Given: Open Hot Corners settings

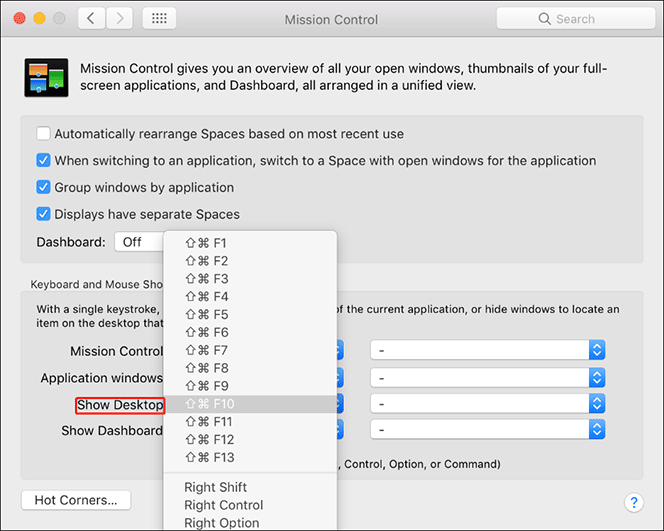Looking at the screenshot, I should pos(76,500).
